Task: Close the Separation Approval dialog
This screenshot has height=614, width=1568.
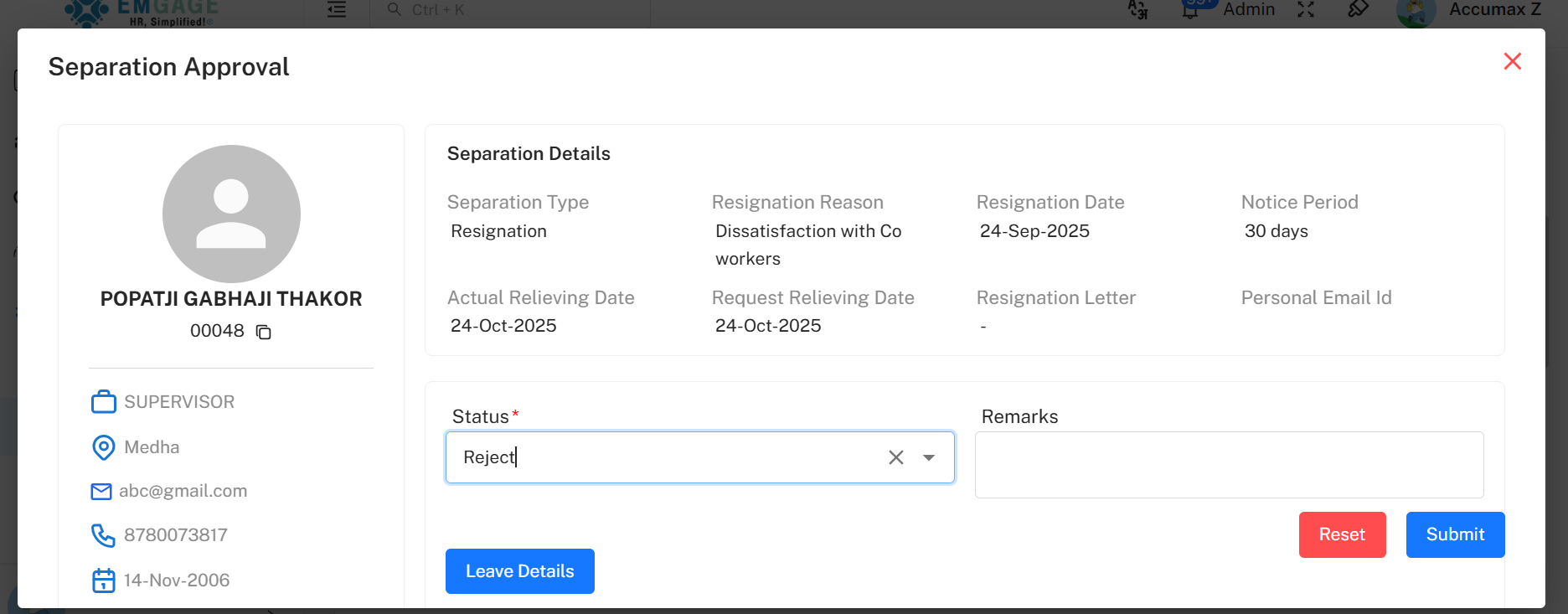Action: tap(1512, 61)
